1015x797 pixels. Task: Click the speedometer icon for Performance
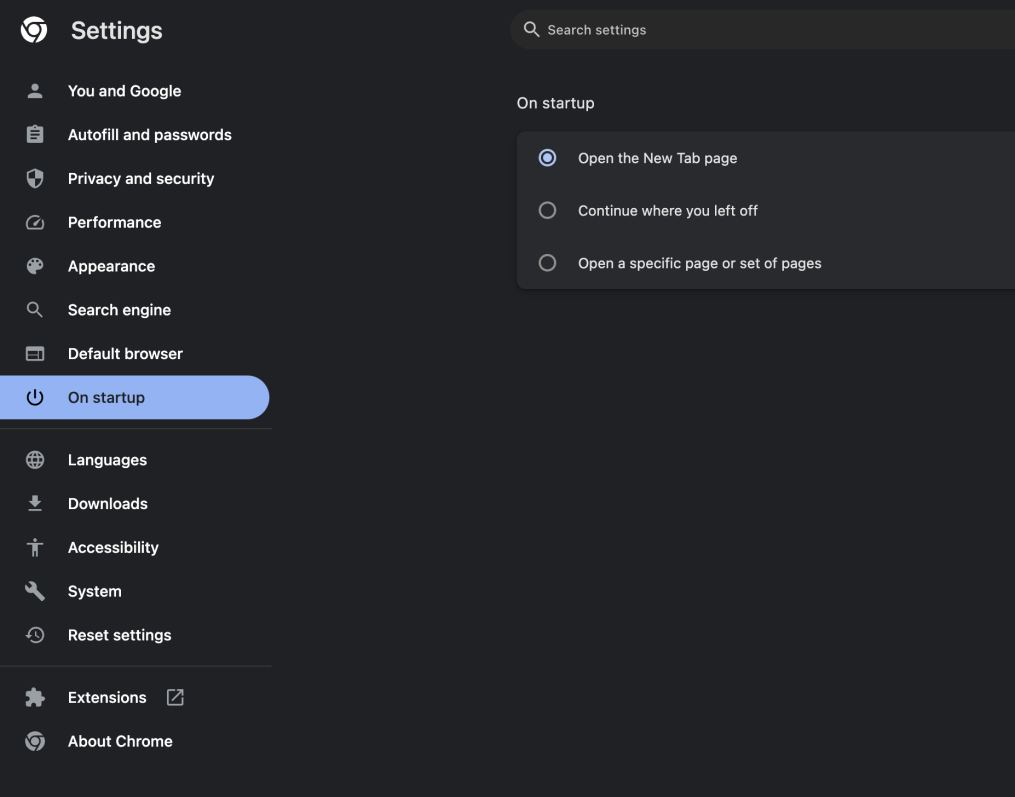coord(35,223)
